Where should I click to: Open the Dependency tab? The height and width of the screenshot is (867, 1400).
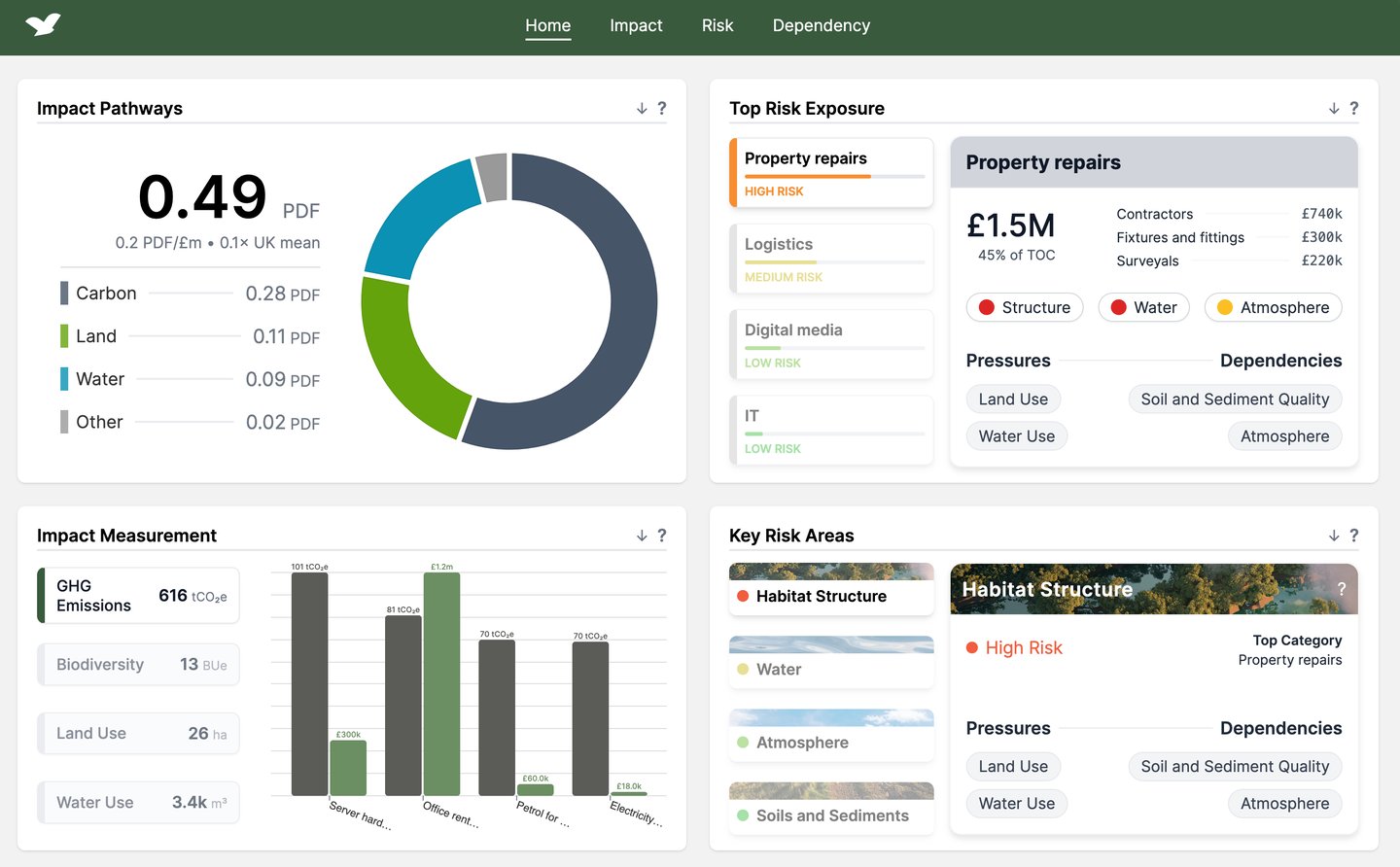coord(822,26)
